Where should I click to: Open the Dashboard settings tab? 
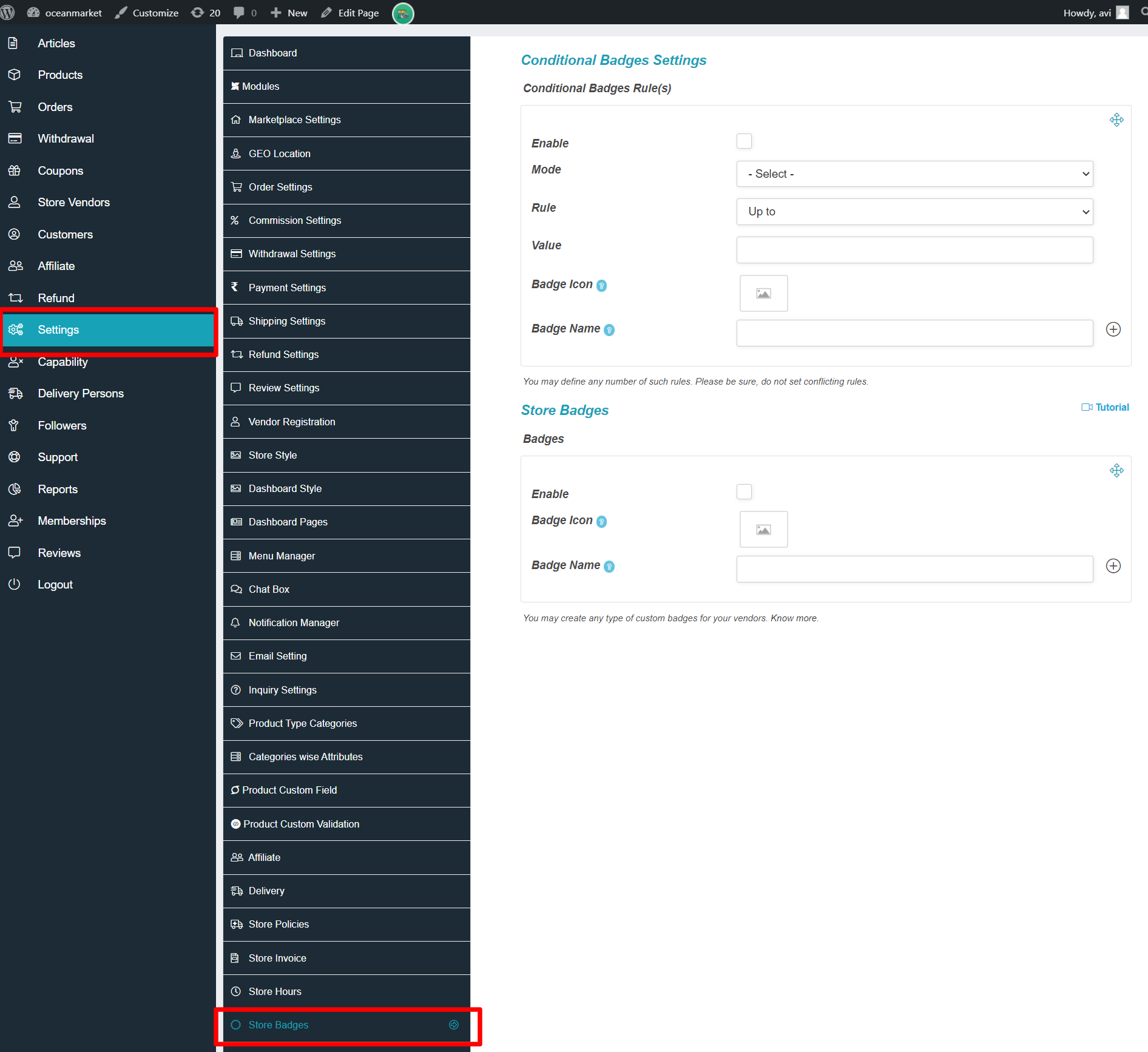coord(346,53)
